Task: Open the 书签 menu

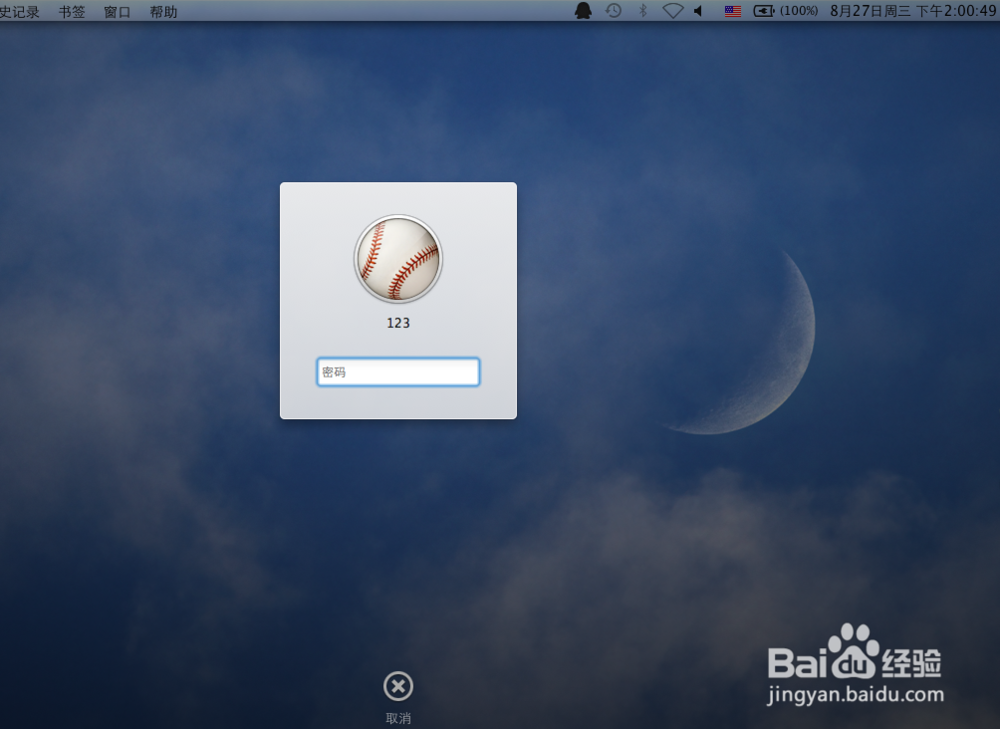Action: tap(72, 11)
